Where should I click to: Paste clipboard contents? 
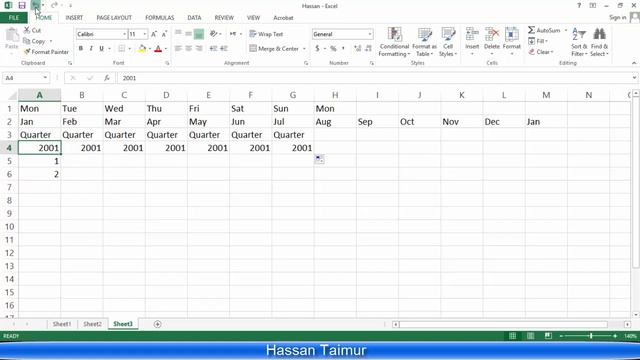tap(12, 39)
